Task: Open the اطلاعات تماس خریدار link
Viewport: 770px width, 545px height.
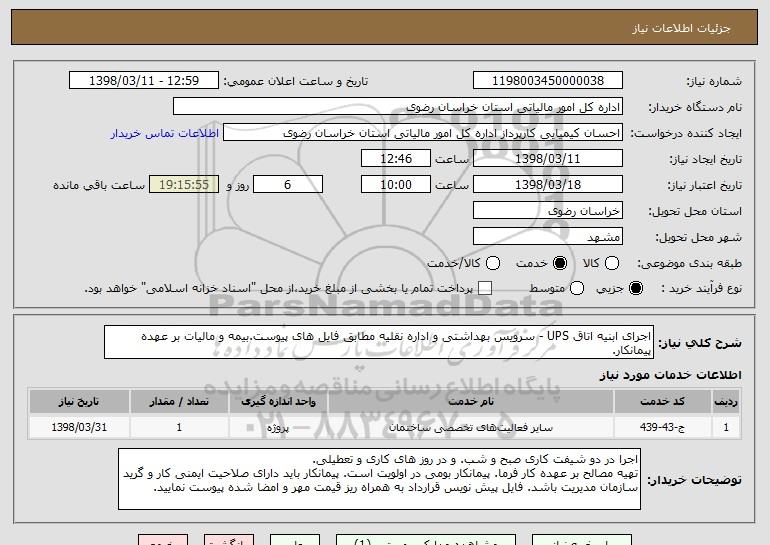Action: pos(165,133)
